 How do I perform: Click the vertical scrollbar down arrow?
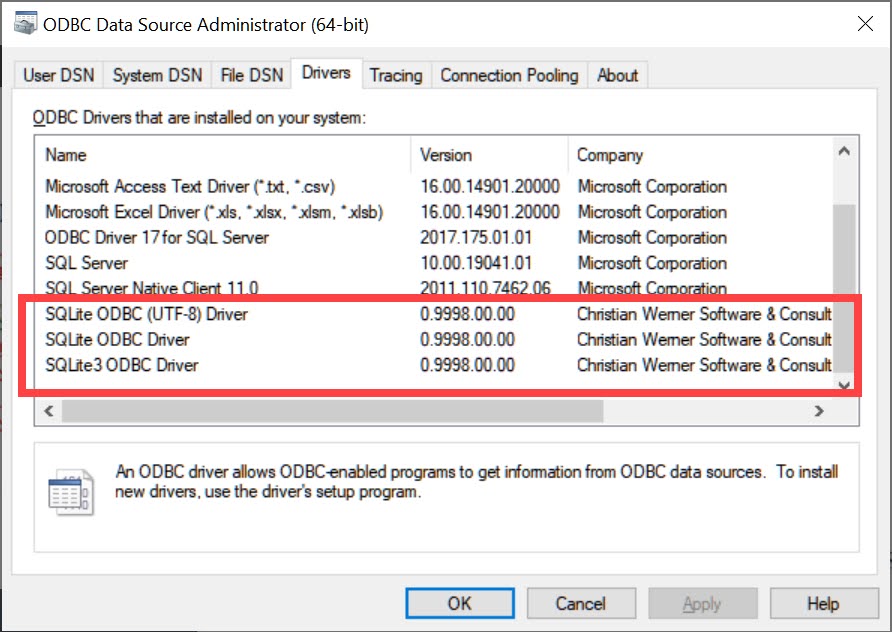click(844, 385)
